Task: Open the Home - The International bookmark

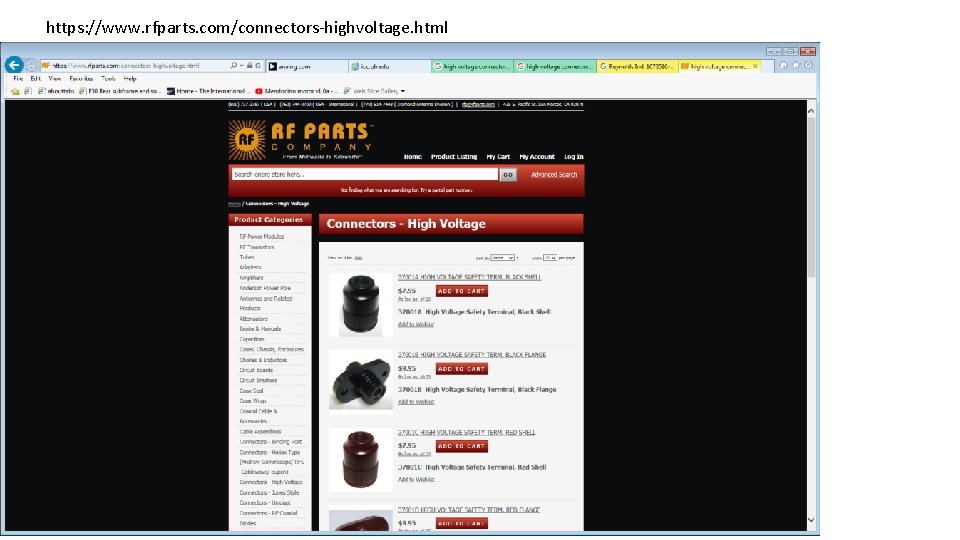Action: (x=208, y=91)
